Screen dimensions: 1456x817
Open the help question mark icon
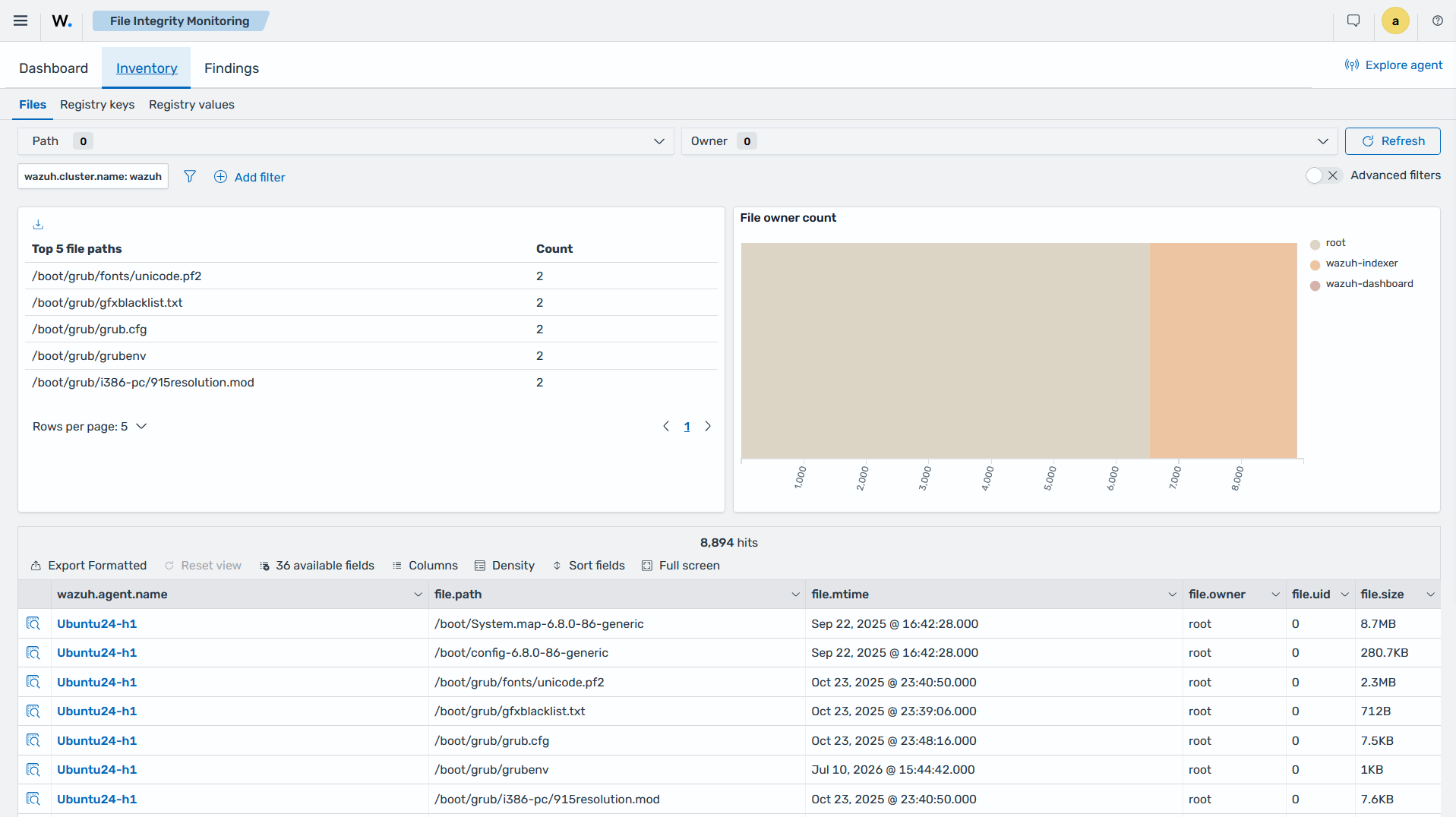(1438, 21)
